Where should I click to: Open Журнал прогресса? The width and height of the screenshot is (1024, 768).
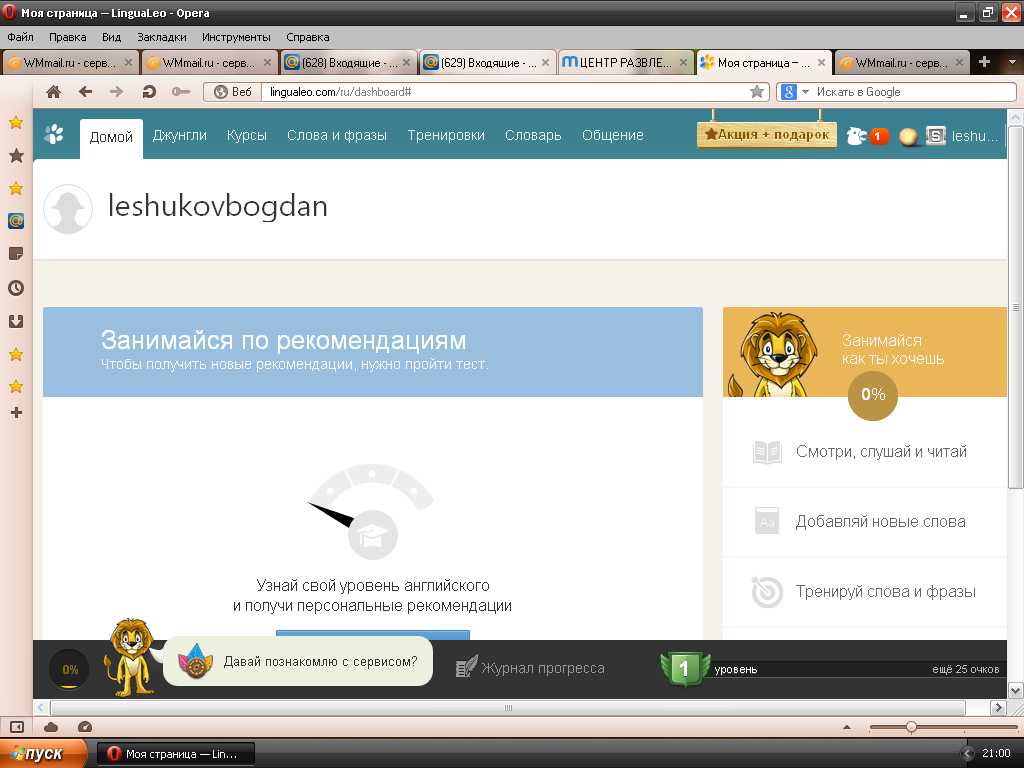coord(530,667)
